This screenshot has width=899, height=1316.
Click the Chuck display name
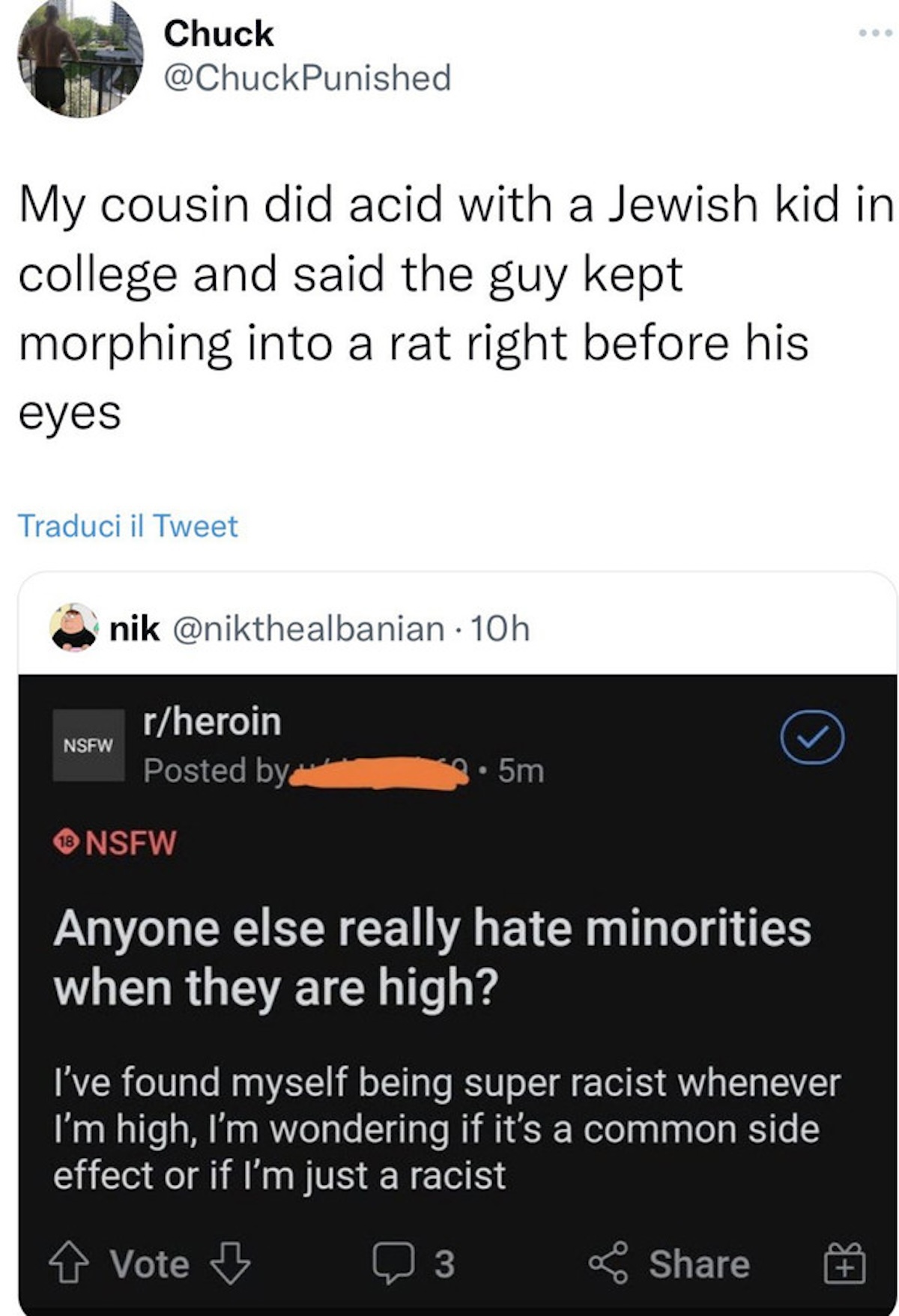pos(219,34)
